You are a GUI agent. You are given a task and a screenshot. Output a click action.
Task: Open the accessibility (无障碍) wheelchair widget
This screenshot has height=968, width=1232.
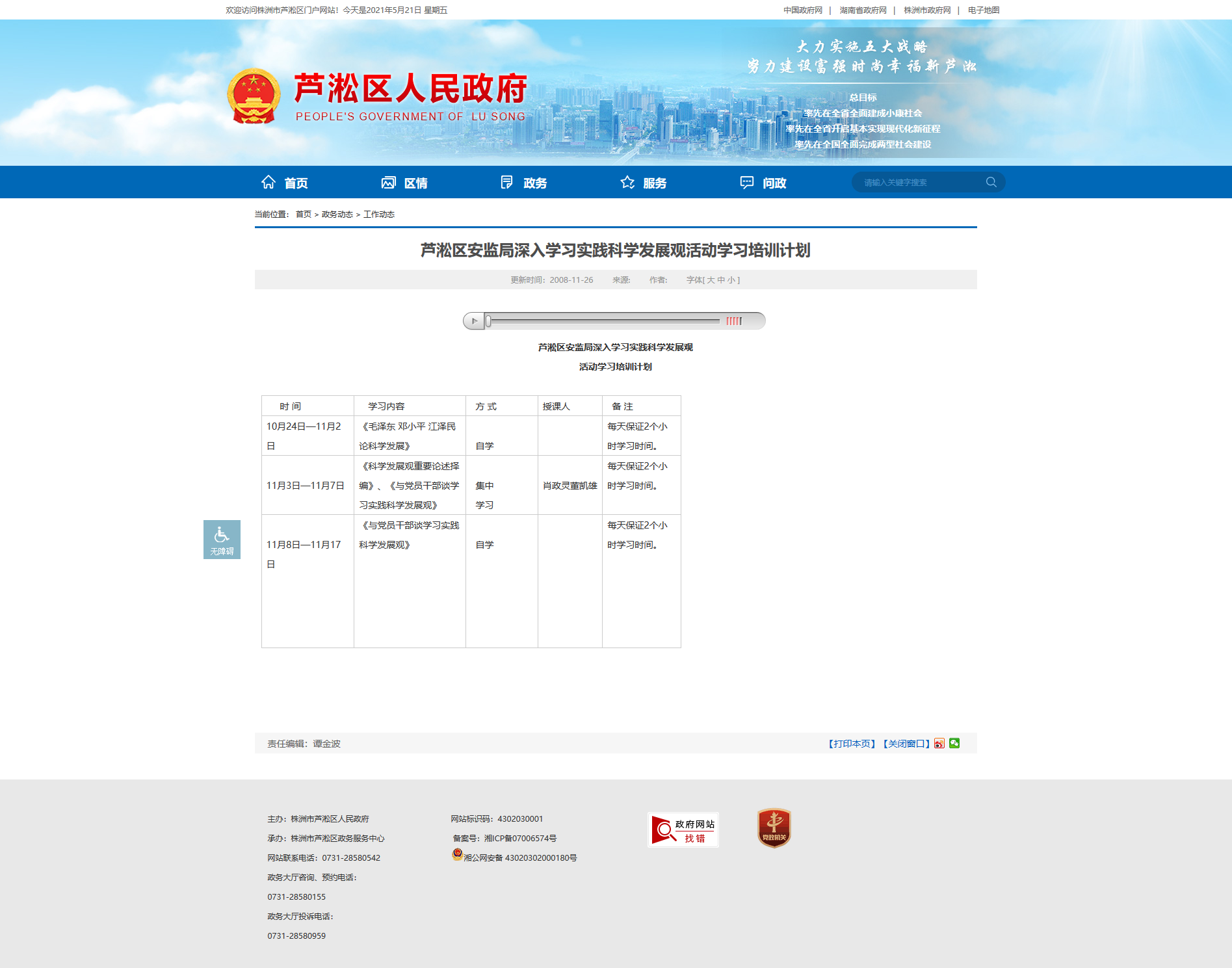[x=222, y=540]
